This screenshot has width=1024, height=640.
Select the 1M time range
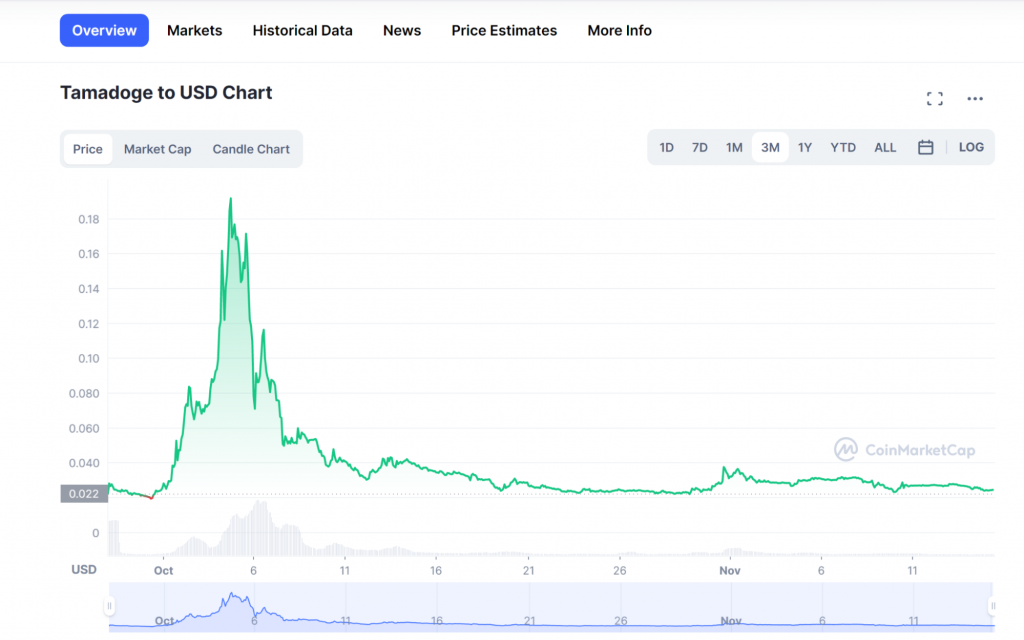(x=734, y=146)
